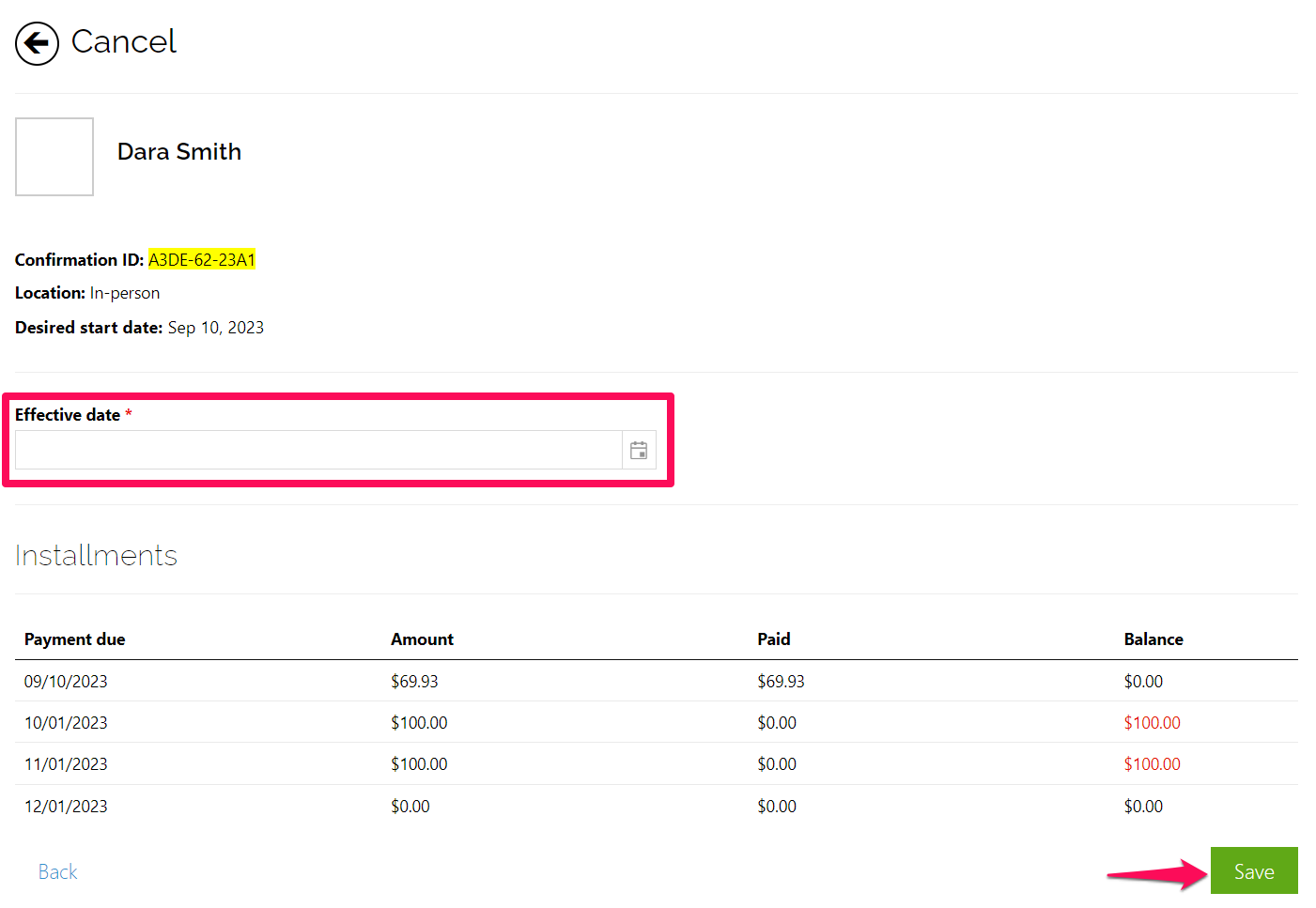
Task: Click the $69.93 paid value in 09/10/2023 row
Action: click(x=781, y=682)
